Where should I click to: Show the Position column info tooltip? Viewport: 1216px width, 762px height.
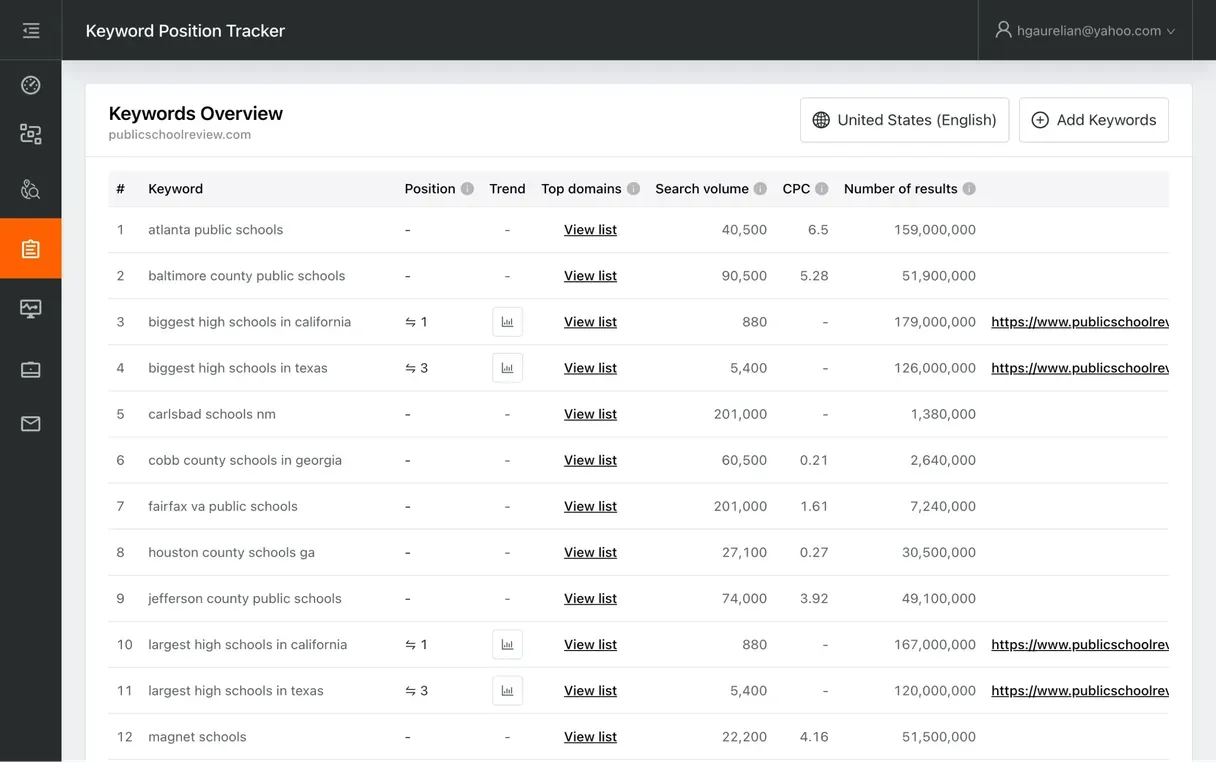click(465, 188)
